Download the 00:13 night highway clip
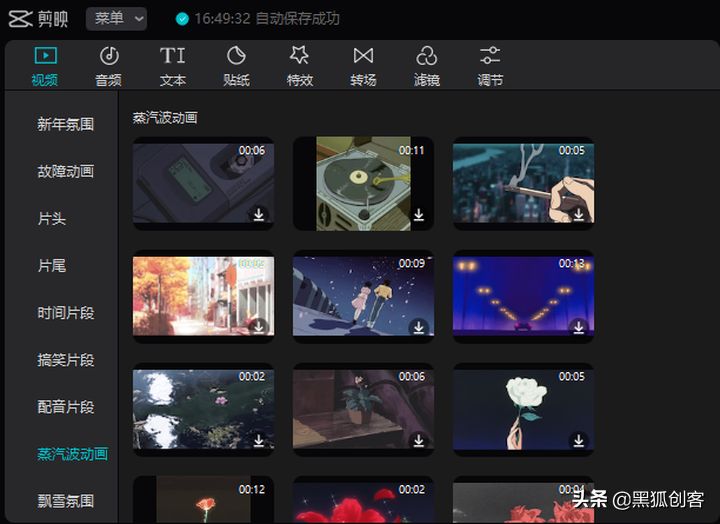This screenshot has width=720, height=524. click(579, 327)
